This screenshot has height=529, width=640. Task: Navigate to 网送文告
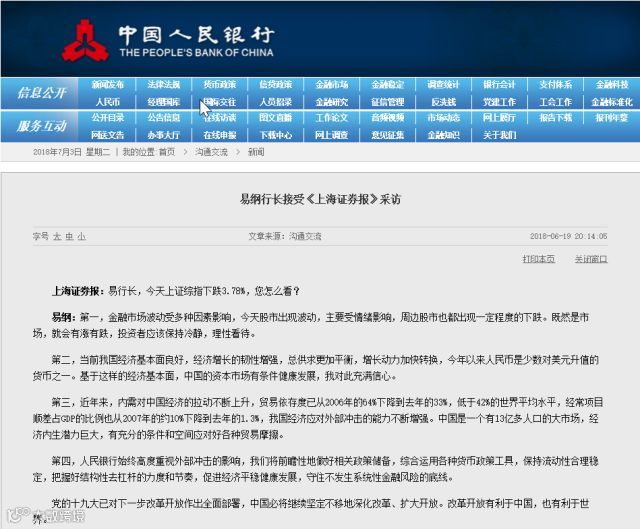click(108, 135)
